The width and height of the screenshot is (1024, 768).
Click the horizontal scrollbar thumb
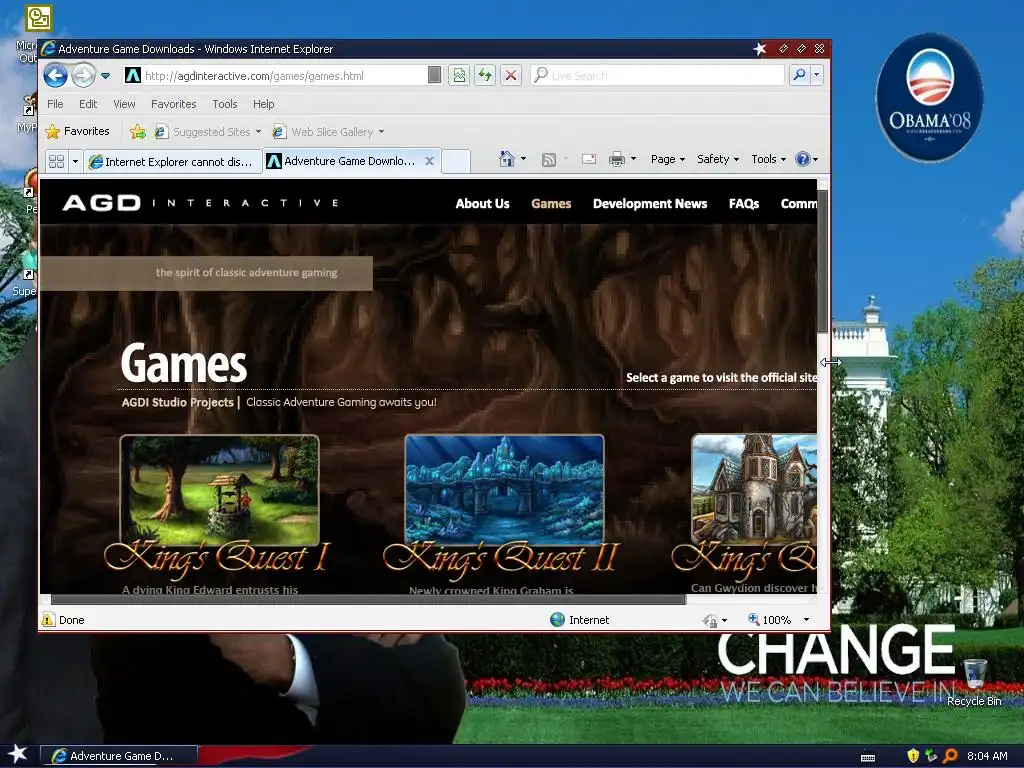368,599
